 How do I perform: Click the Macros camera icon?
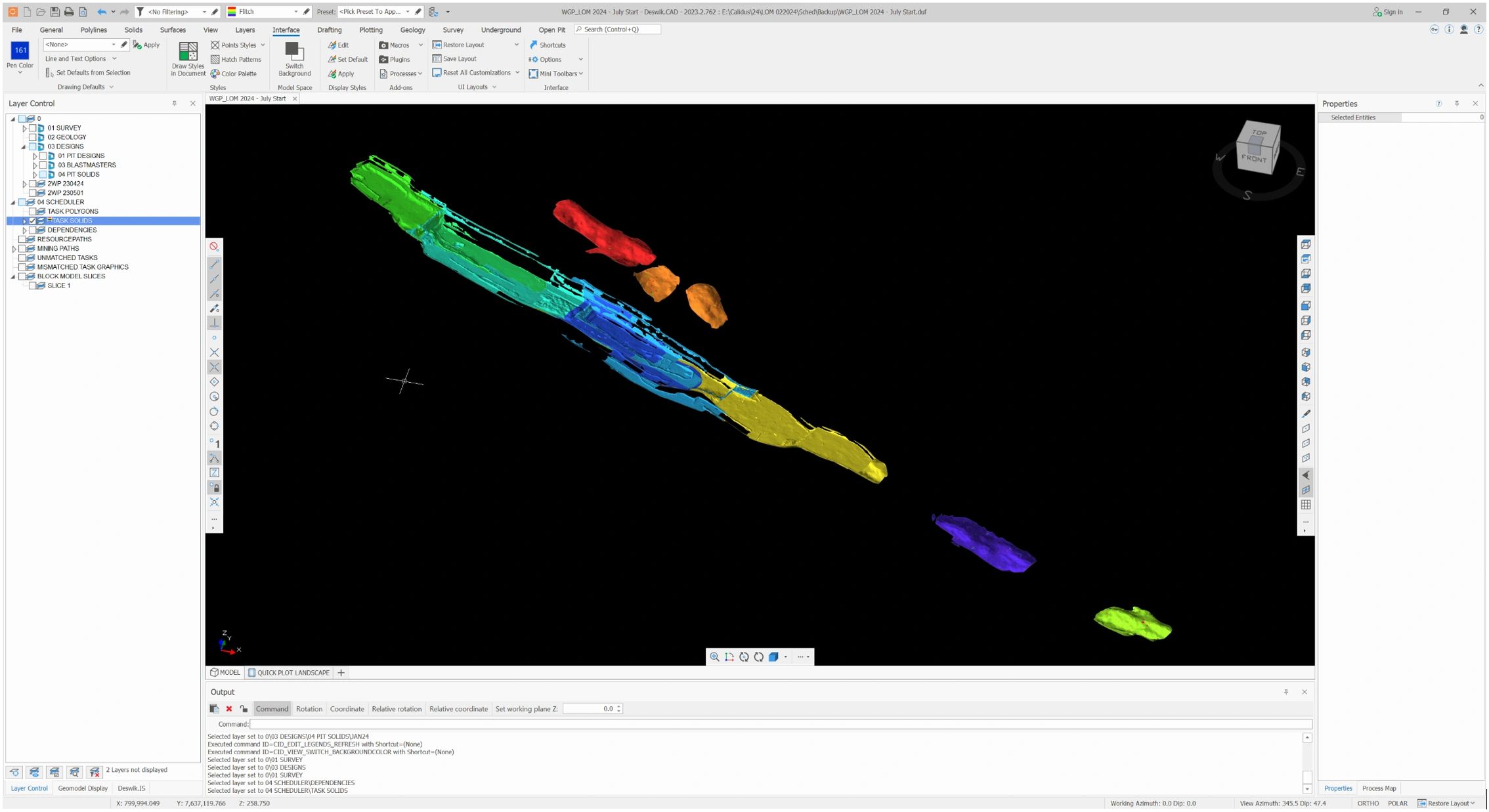click(x=383, y=45)
